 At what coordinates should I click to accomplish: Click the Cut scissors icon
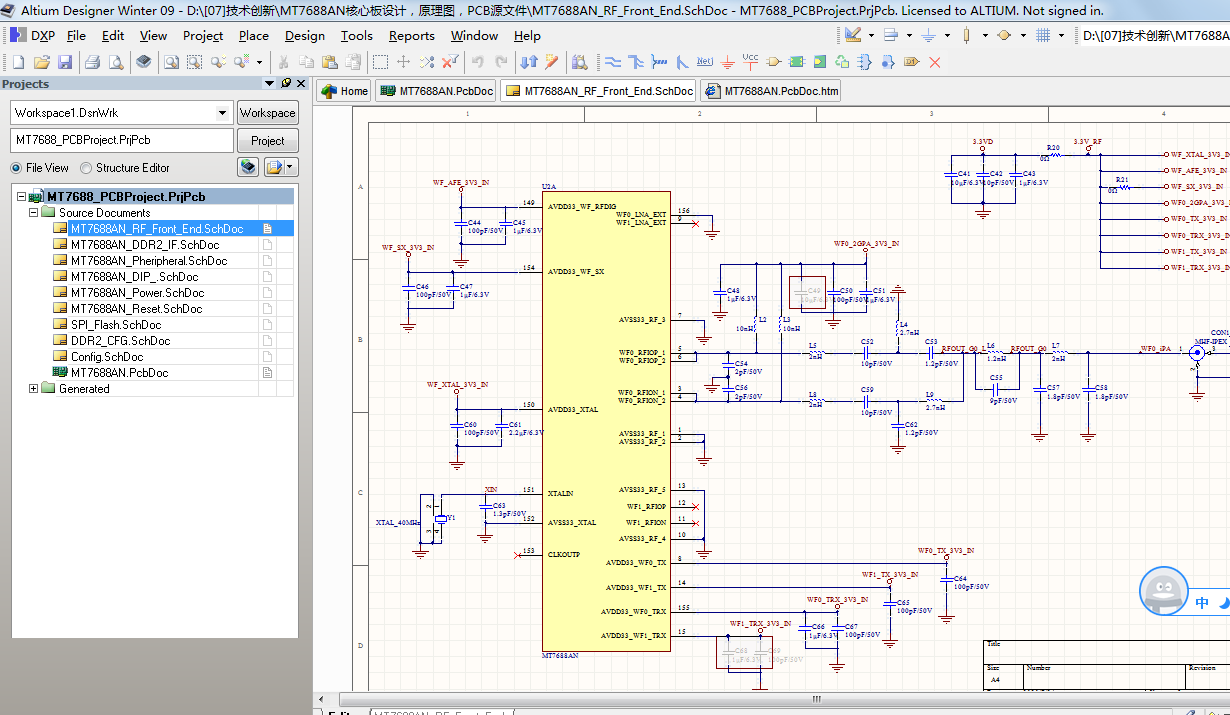pyautogui.click(x=283, y=62)
